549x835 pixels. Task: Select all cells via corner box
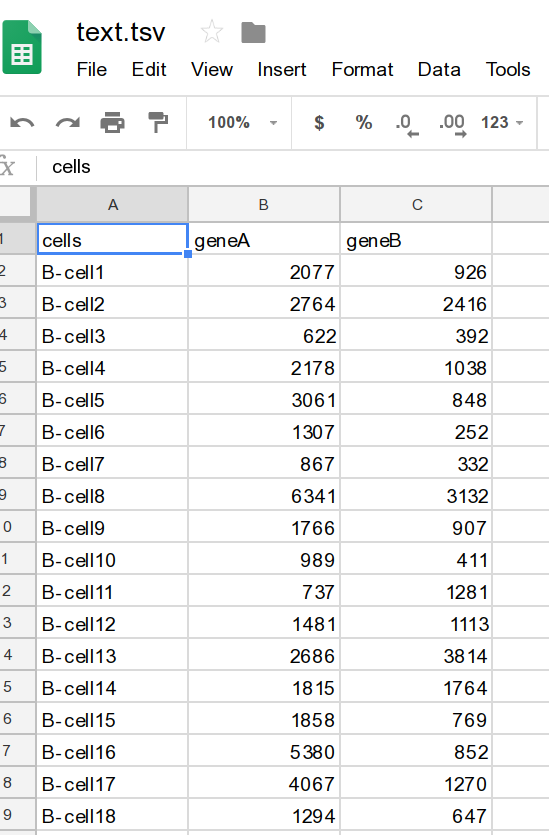15,203
